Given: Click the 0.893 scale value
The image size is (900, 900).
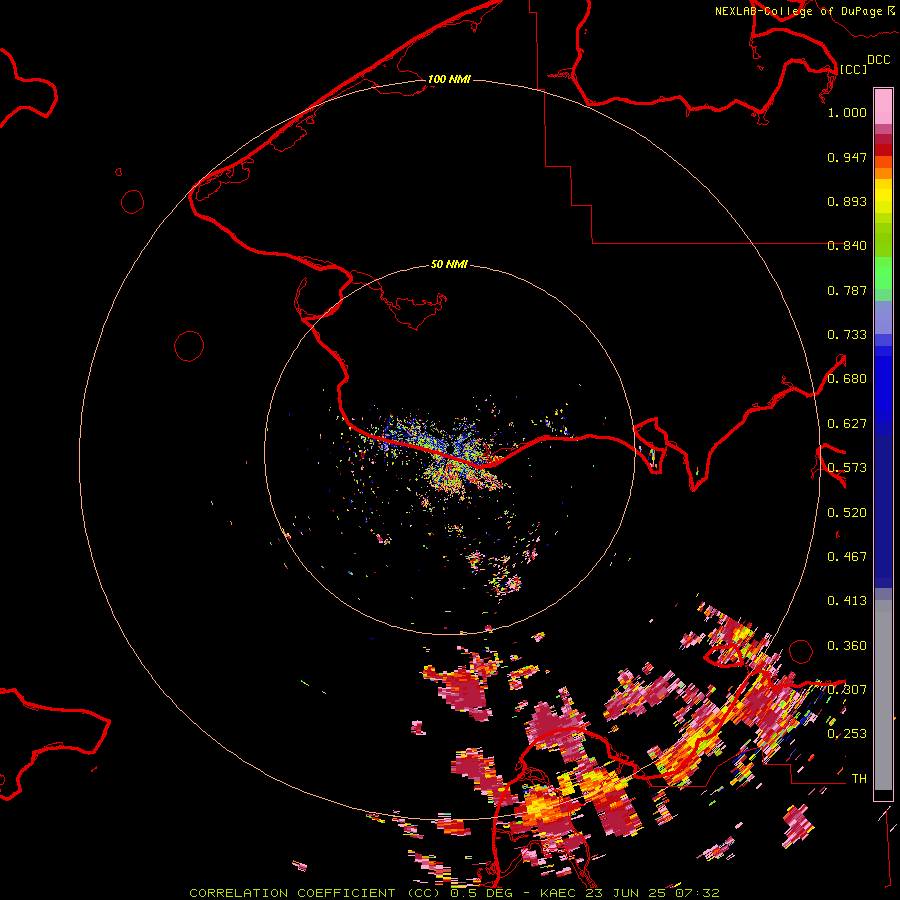Looking at the screenshot, I should (847, 201).
